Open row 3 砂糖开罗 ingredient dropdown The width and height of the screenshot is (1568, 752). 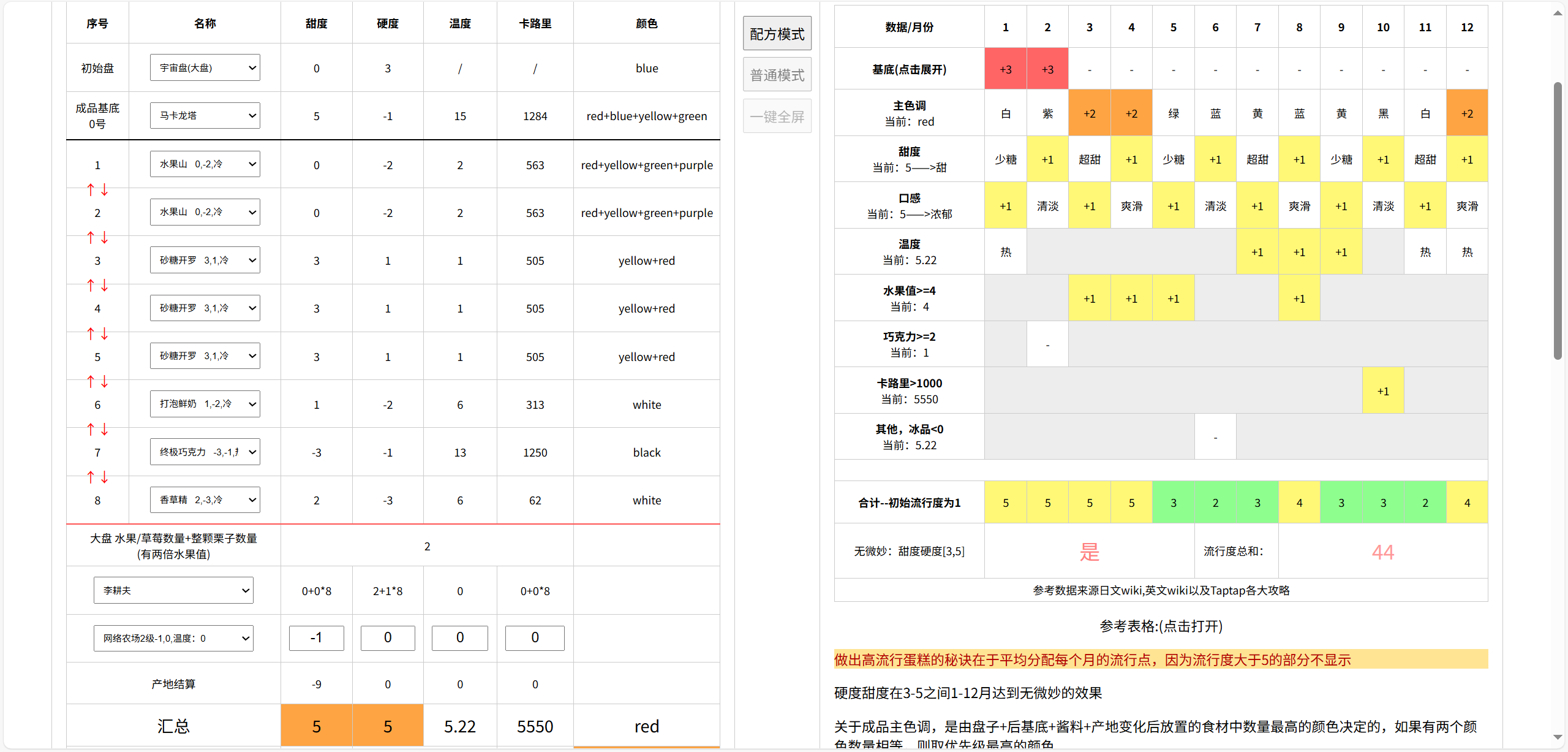tap(205, 260)
